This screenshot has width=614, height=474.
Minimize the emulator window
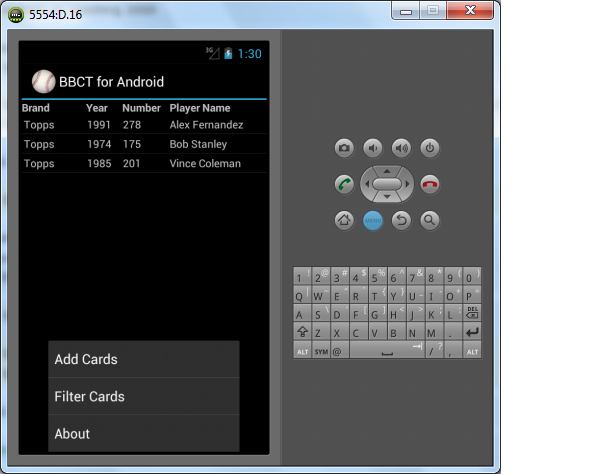click(x=406, y=11)
